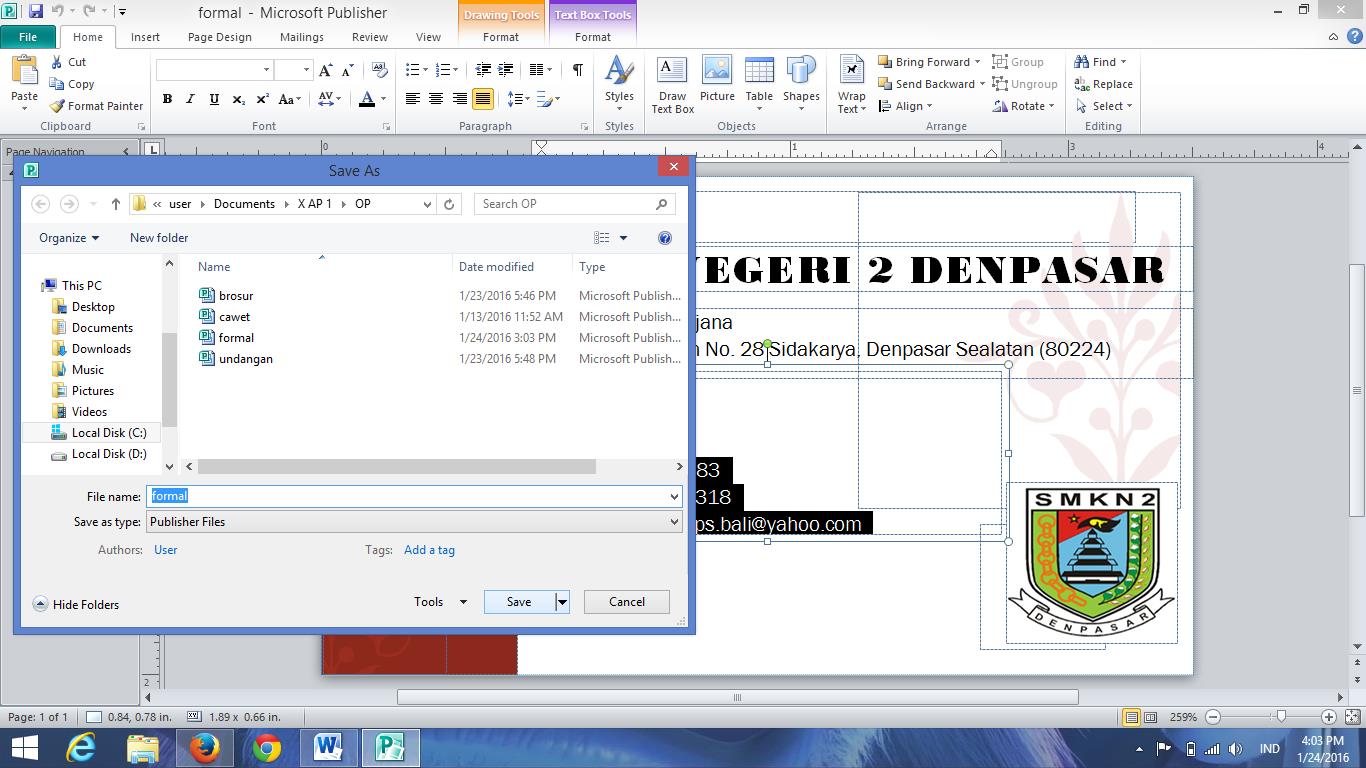Open the Save as type dropdown

tap(674, 521)
